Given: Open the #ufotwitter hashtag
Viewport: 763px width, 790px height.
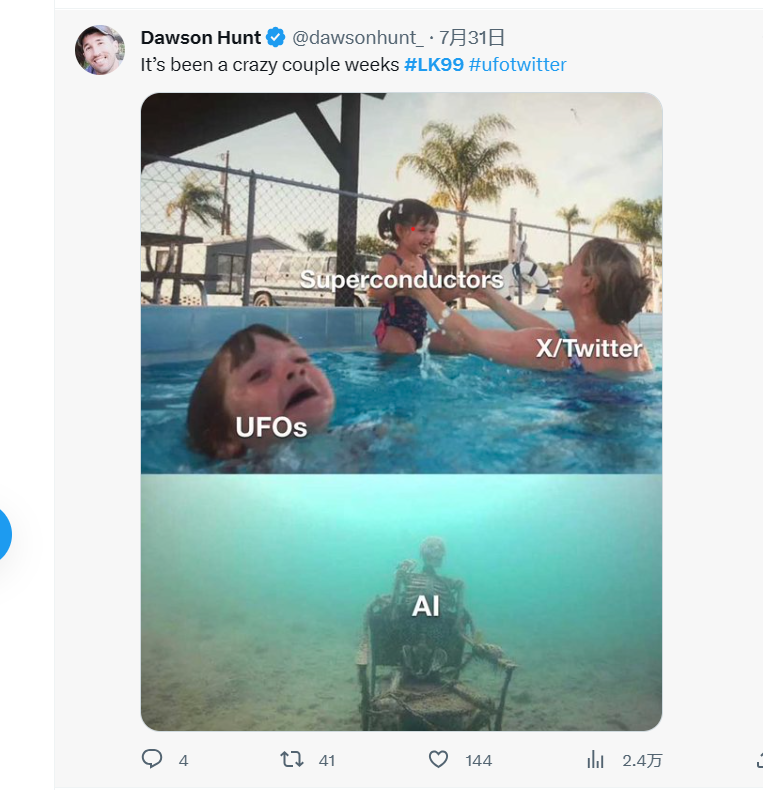Looking at the screenshot, I should [517, 64].
